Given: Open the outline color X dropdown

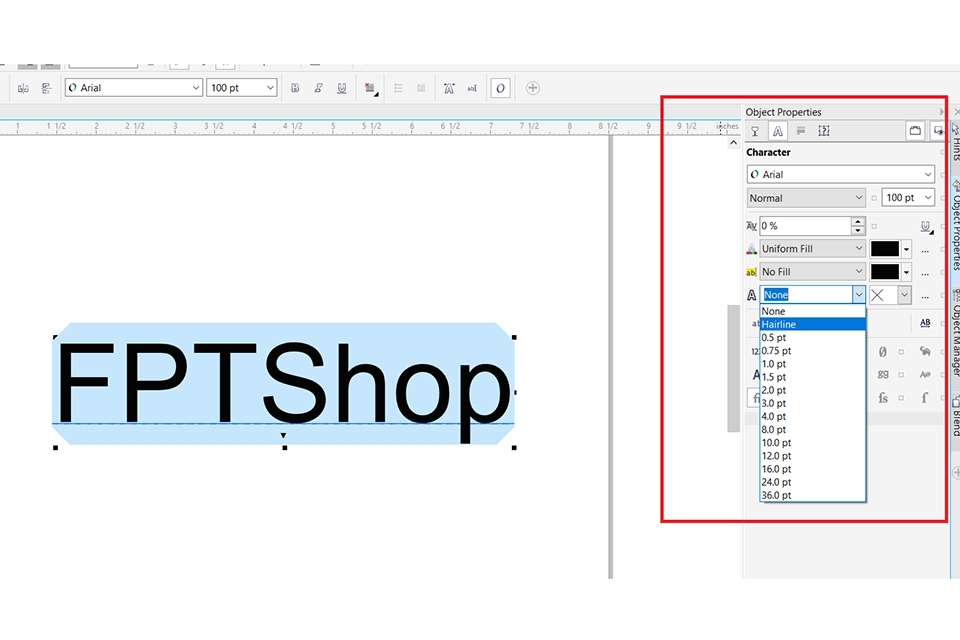Looking at the screenshot, I should coord(904,295).
